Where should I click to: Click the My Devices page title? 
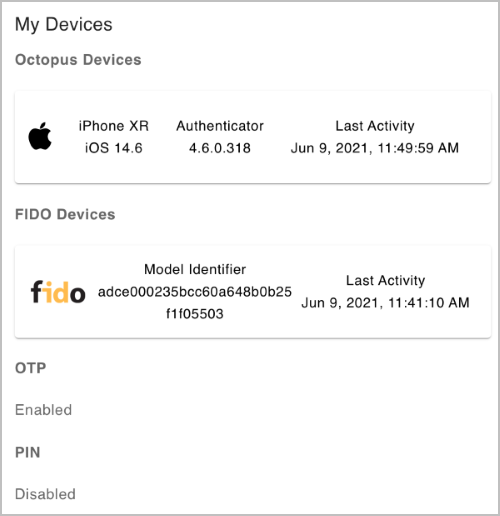point(64,25)
